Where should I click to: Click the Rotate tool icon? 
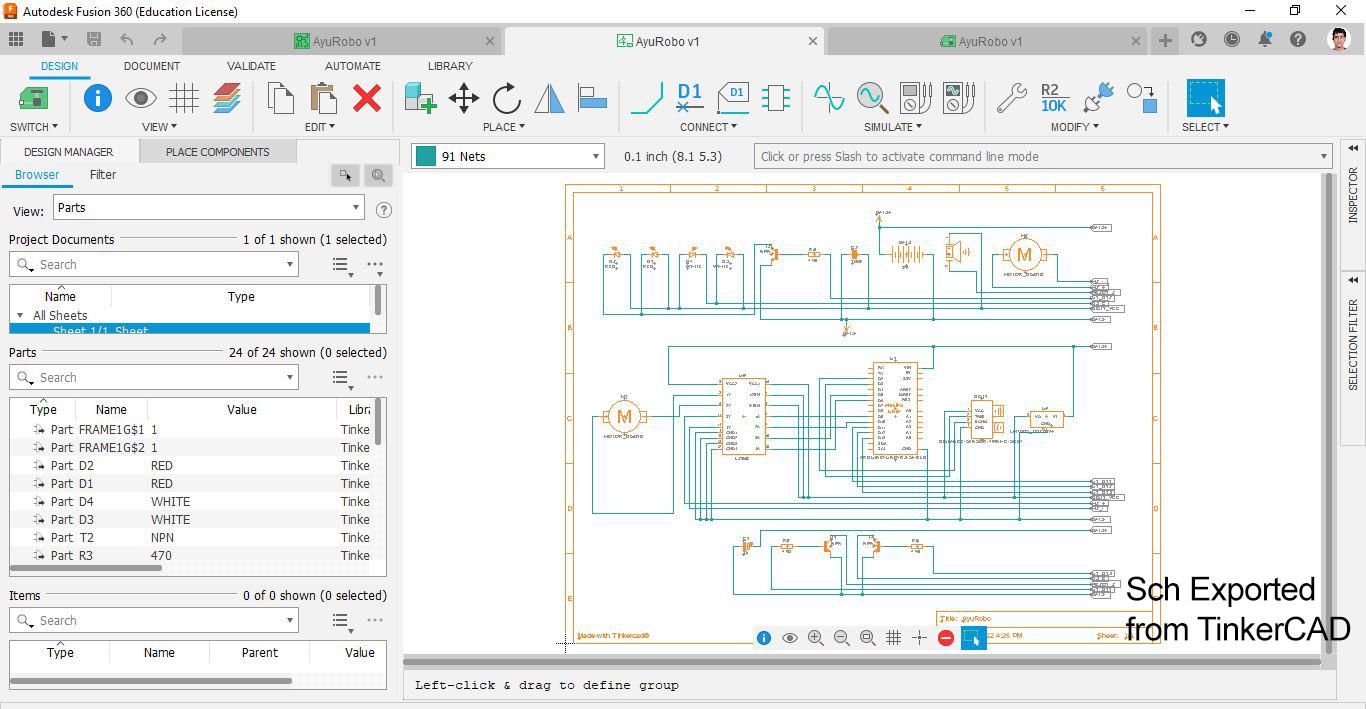pos(507,98)
